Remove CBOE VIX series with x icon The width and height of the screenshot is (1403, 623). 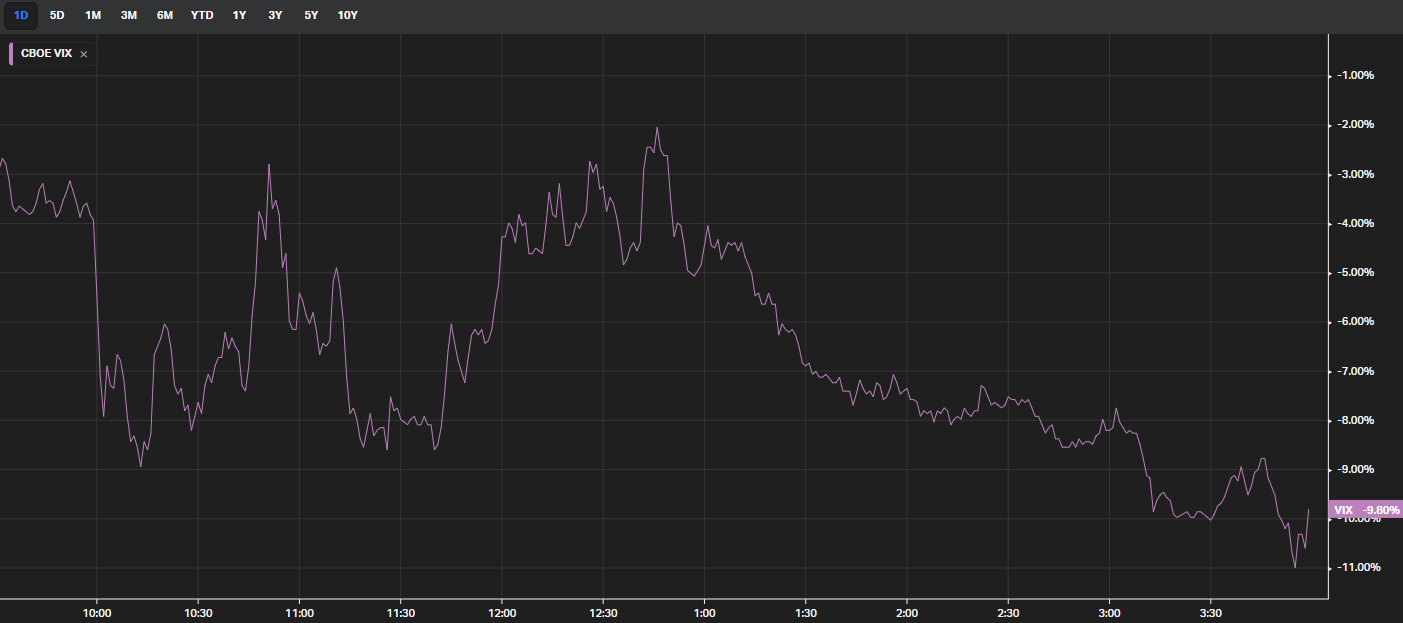[x=84, y=54]
